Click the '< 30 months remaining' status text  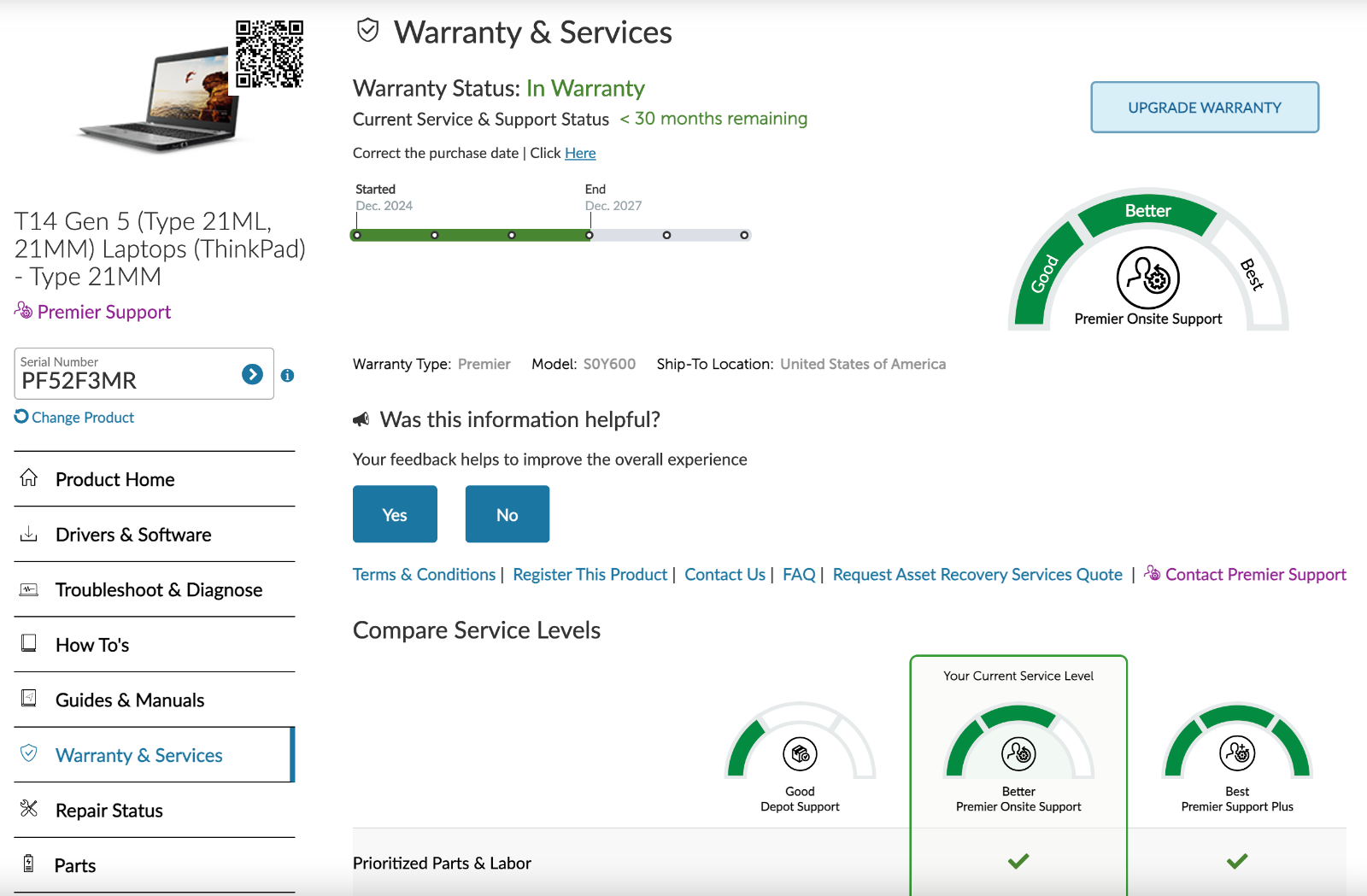(x=713, y=119)
